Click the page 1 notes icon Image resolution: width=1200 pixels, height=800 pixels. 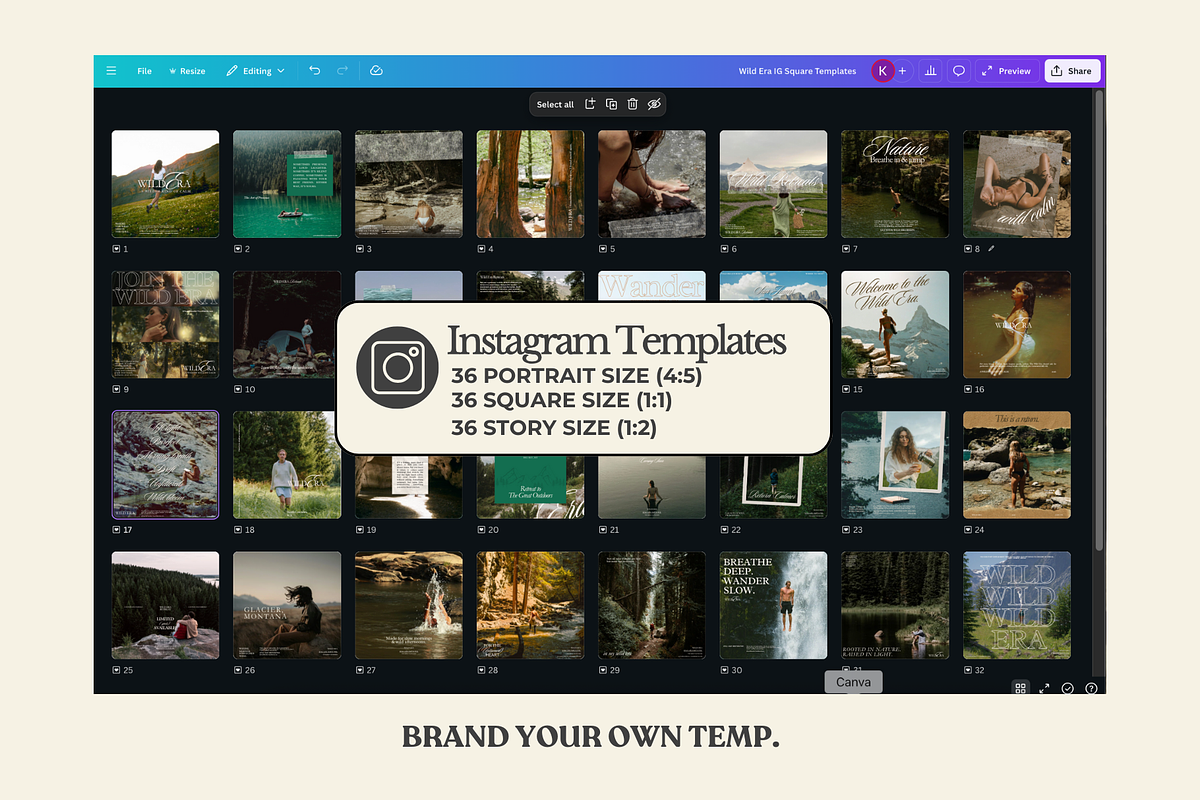[x=116, y=249]
